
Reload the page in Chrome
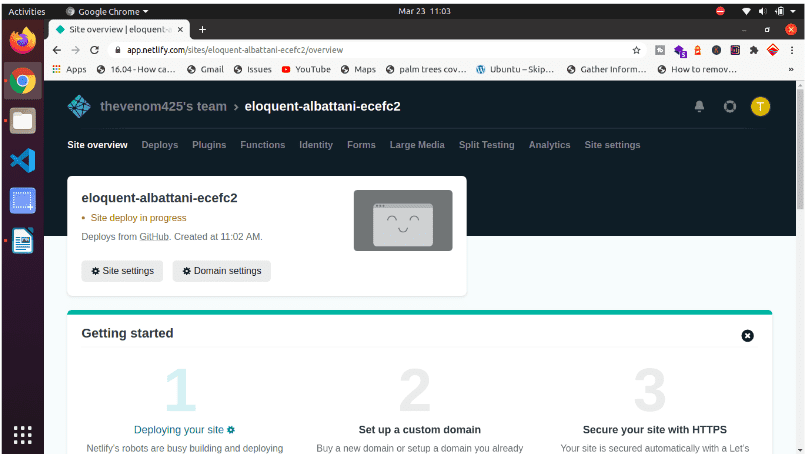tap(95, 50)
